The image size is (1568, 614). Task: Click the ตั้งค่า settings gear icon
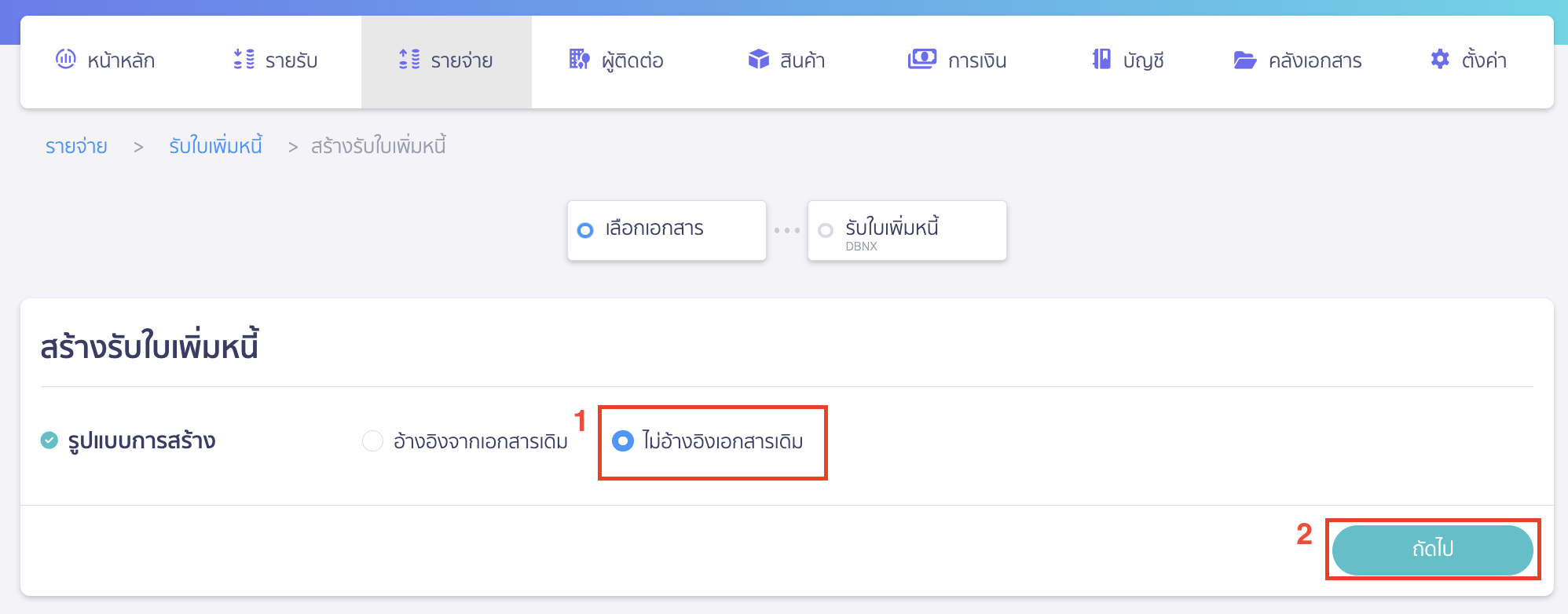tap(1440, 59)
